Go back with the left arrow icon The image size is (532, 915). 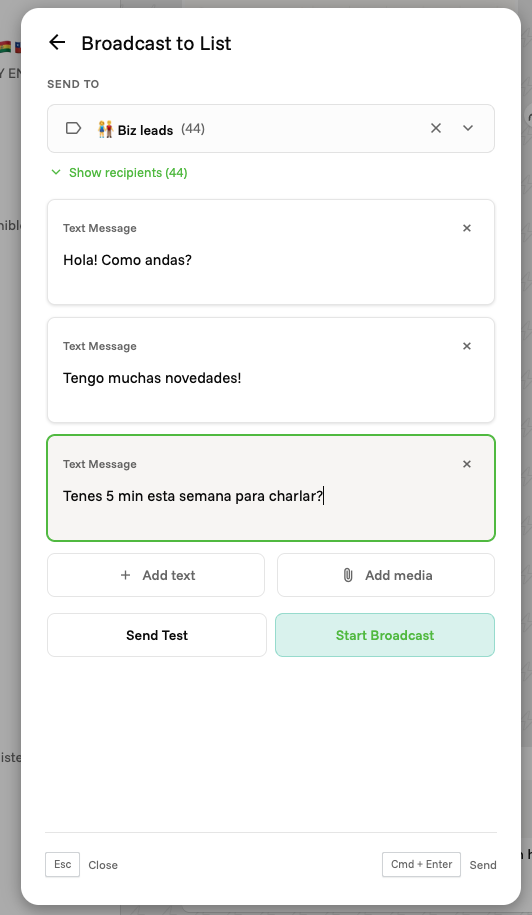[x=57, y=42]
